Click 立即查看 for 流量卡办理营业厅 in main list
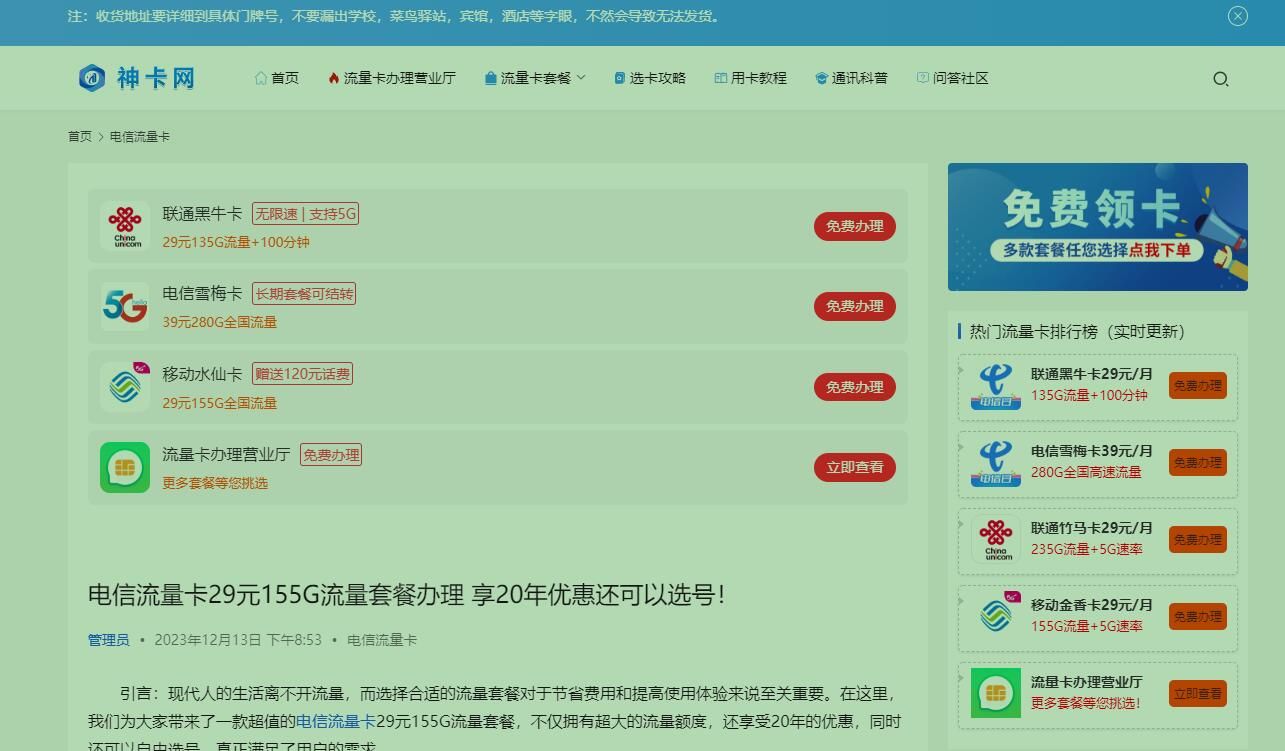This screenshot has width=1285, height=751. coord(854,467)
